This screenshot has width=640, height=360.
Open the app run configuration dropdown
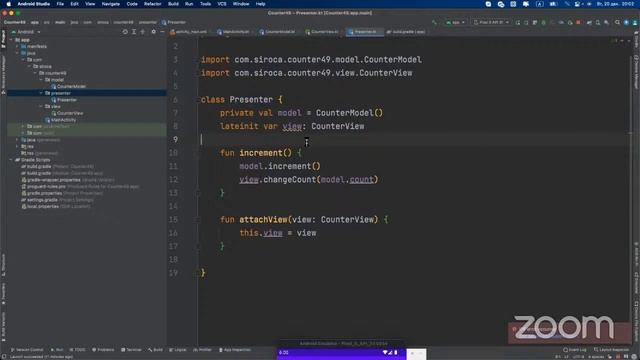[x=456, y=22]
